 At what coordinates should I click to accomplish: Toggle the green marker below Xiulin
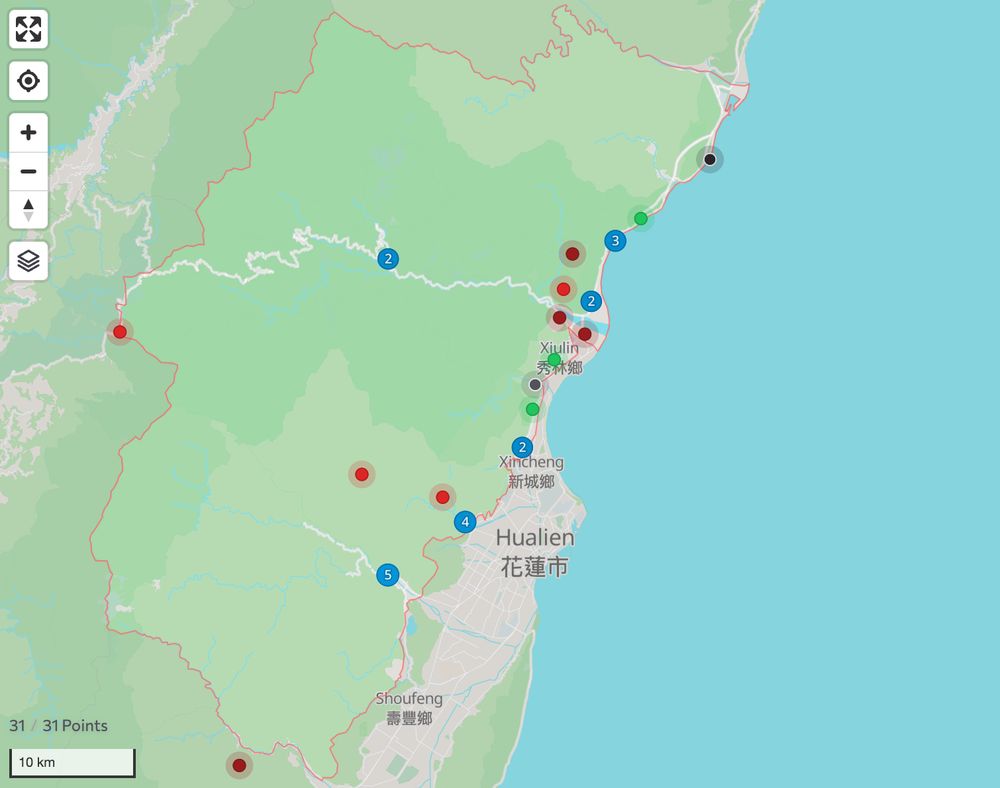click(x=532, y=408)
